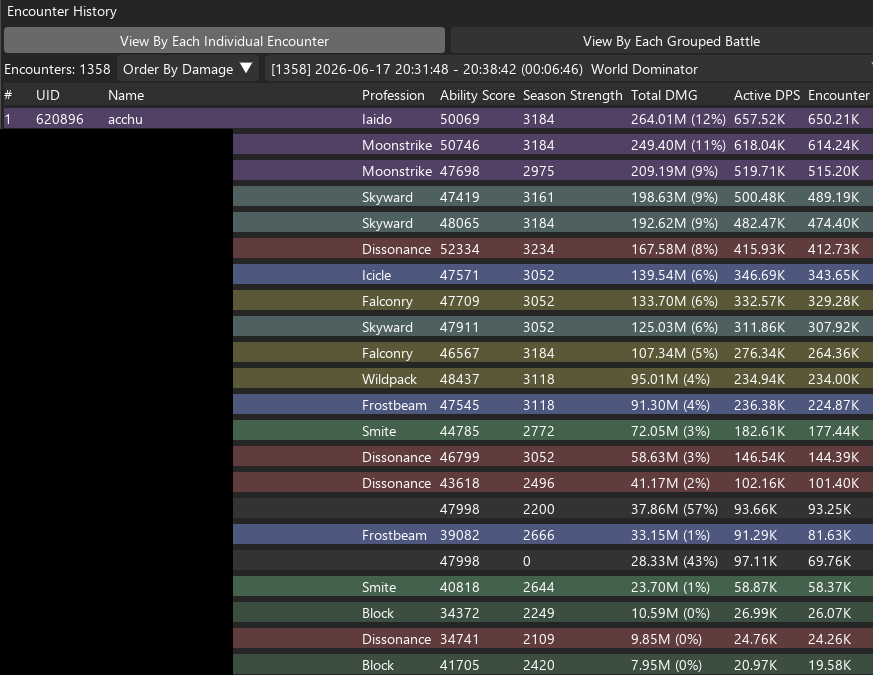Select the Moonstrike row with 50746 ability score

(x=553, y=145)
